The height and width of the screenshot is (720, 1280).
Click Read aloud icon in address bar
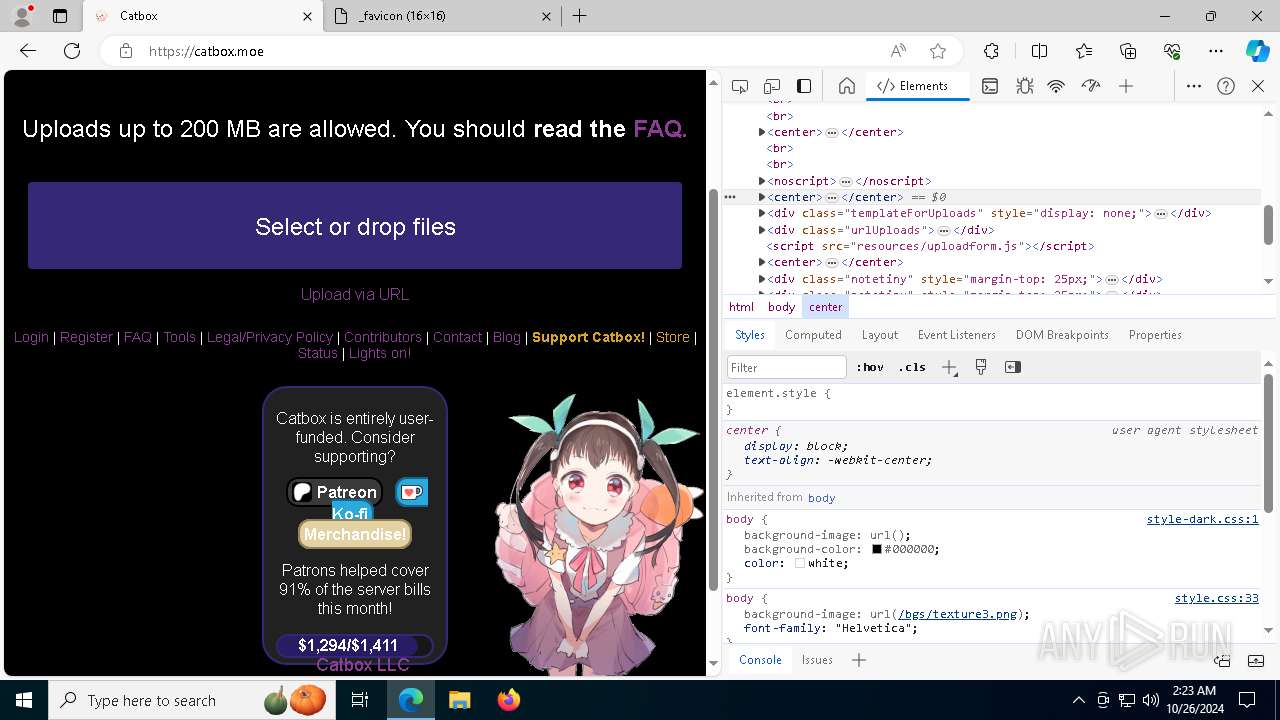[898, 51]
